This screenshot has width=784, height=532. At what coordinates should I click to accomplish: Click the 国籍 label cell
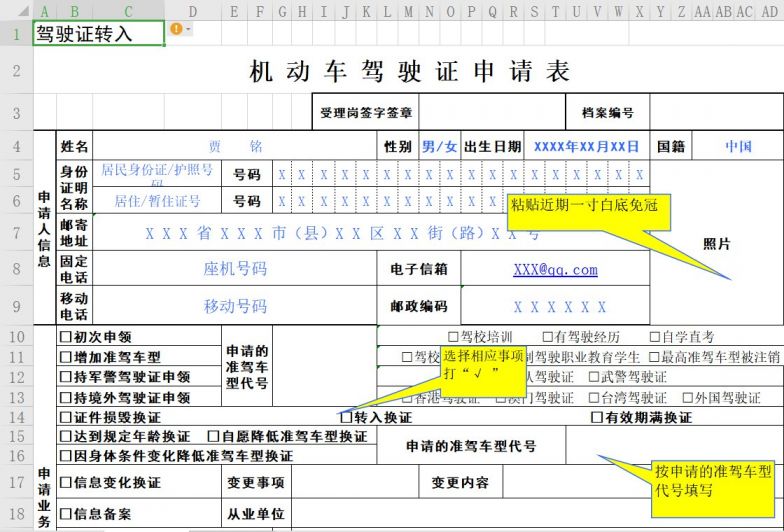click(670, 146)
